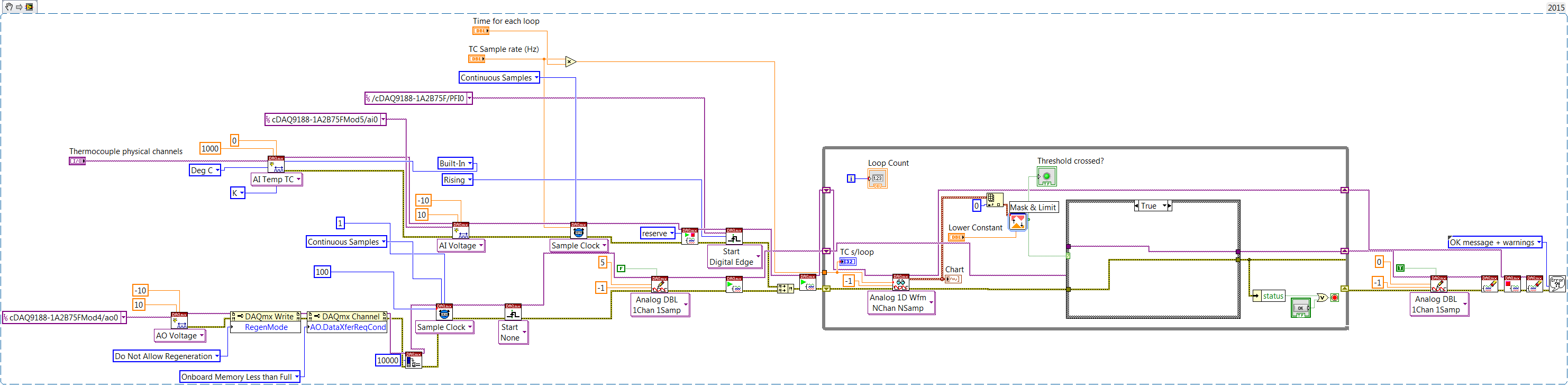Screen dimensions: 1568x385
Task: Click the TC s/loop I32 terminal
Action: click(x=848, y=261)
